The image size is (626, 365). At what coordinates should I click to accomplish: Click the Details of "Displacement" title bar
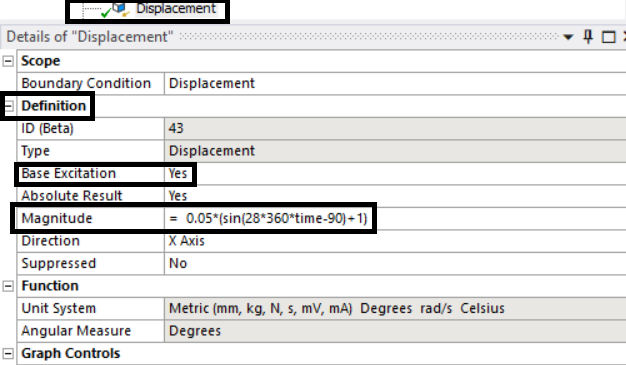(x=279, y=37)
